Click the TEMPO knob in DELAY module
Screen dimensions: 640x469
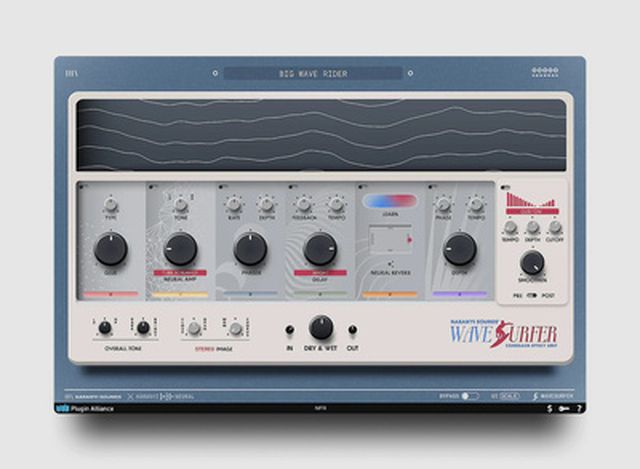336,204
